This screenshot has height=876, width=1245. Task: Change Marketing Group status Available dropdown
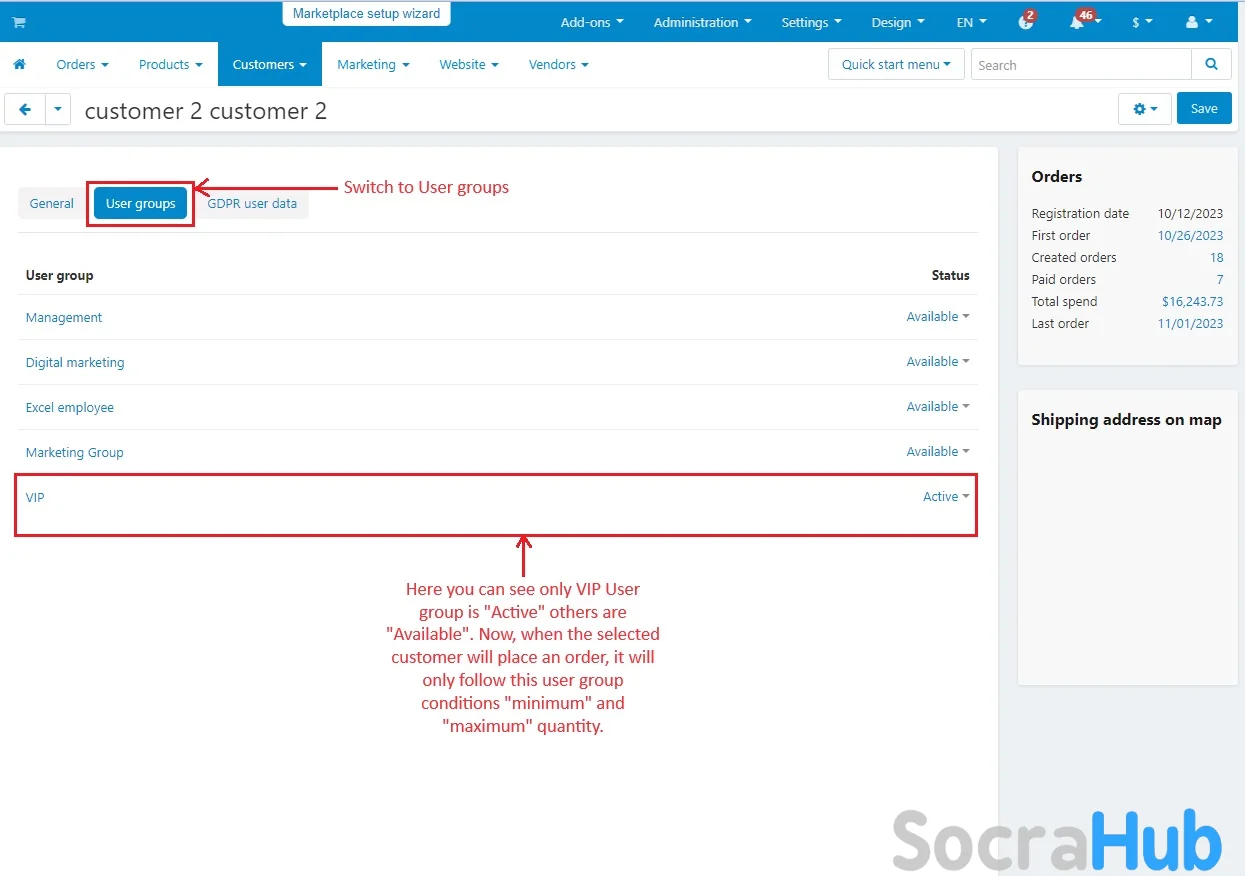[938, 451]
